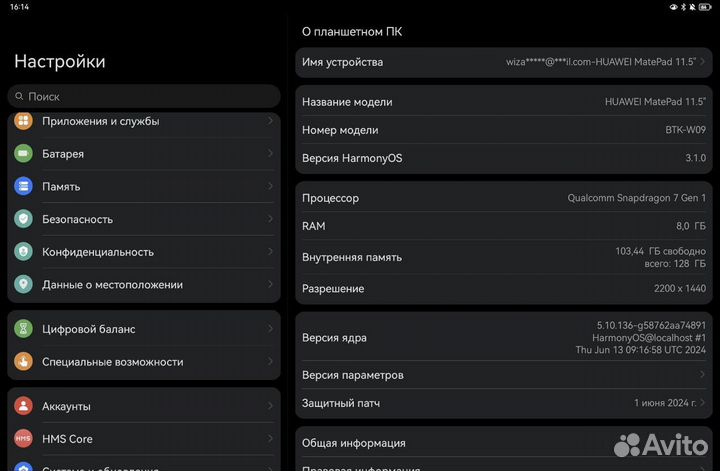Tap the Bluetooth status icon
The image size is (720, 471).
[683, 7]
